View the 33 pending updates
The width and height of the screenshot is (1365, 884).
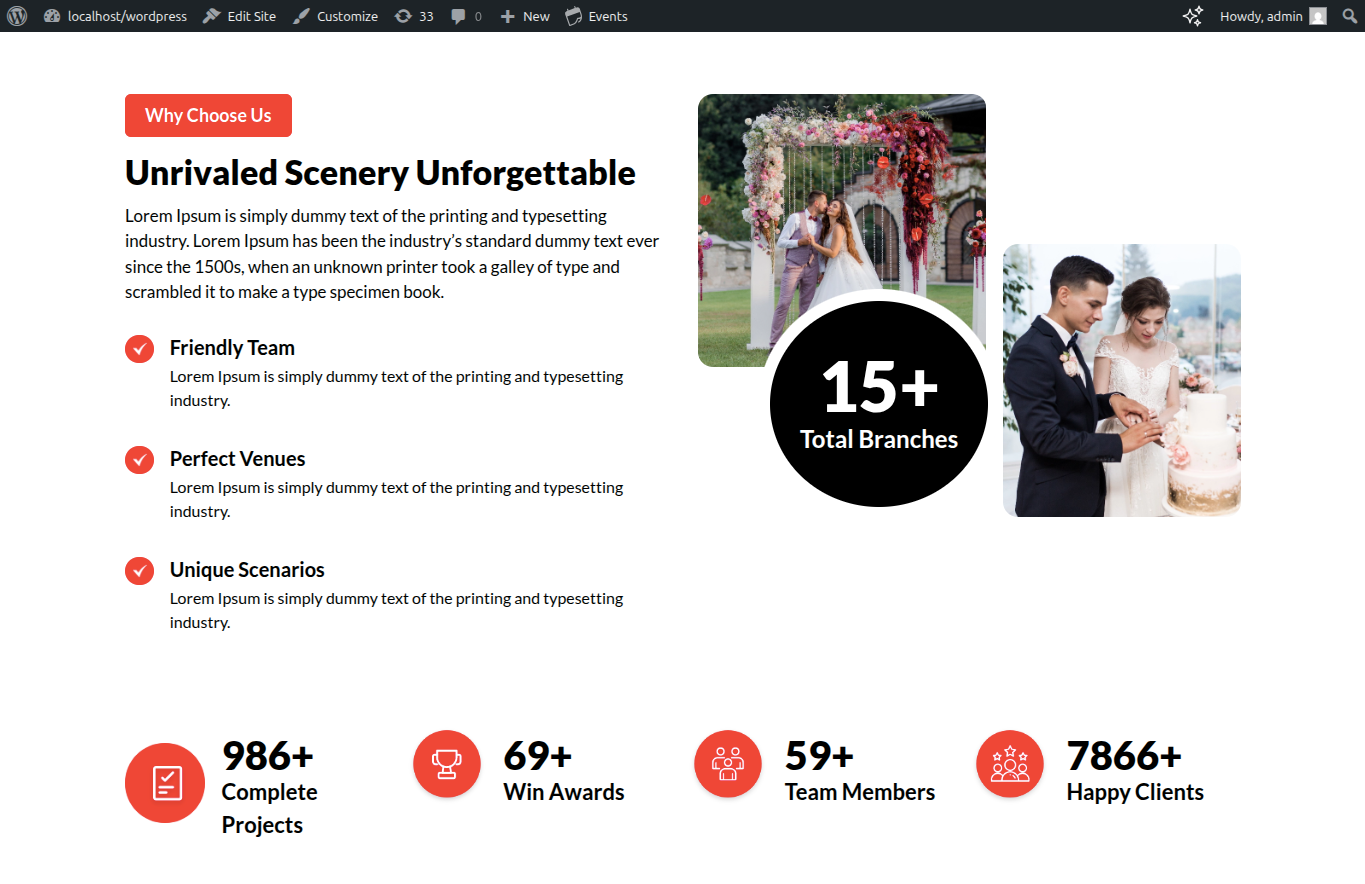point(414,16)
